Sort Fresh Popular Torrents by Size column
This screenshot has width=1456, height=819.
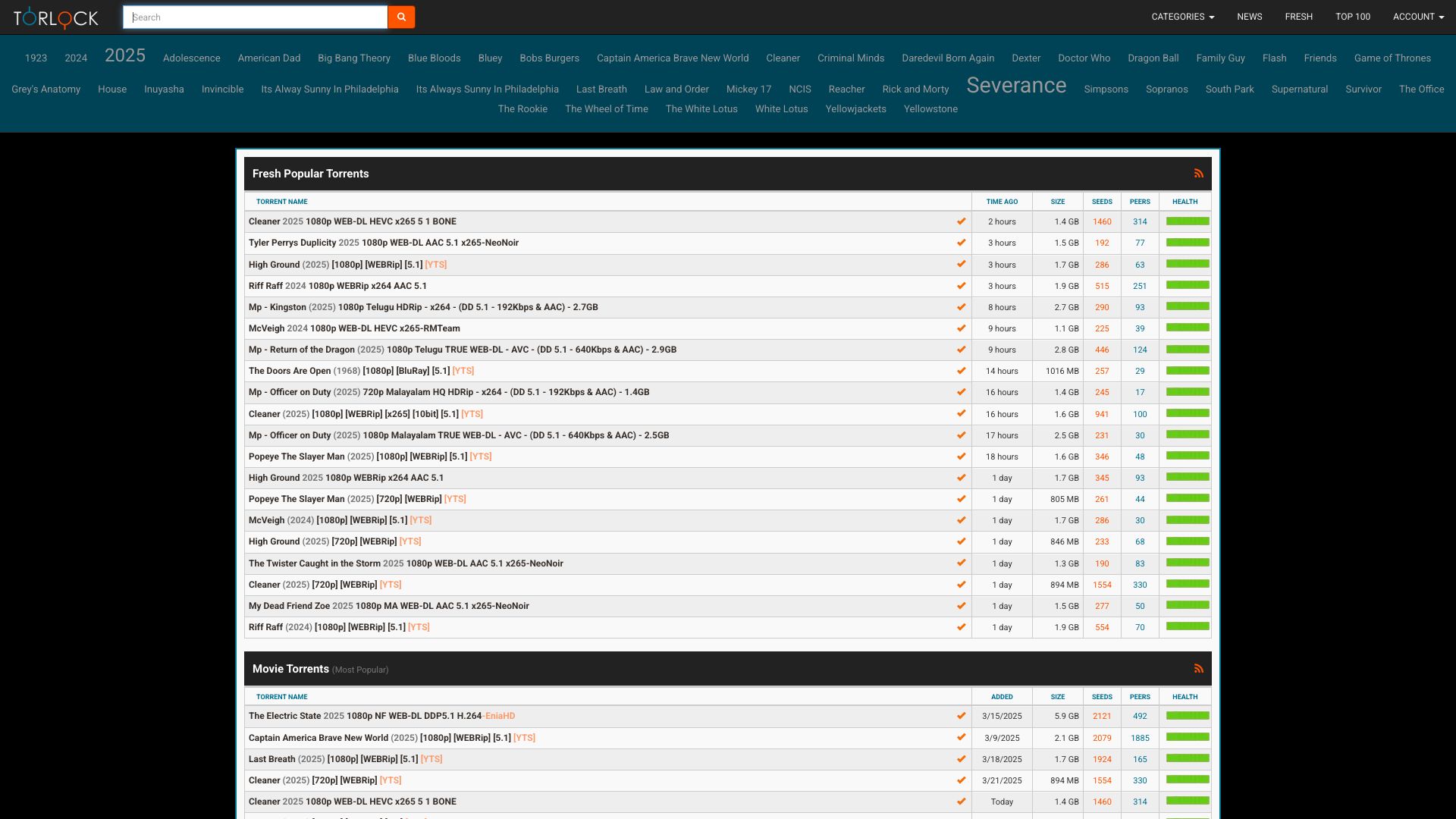pyautogui.click(x=1057, y=202)
